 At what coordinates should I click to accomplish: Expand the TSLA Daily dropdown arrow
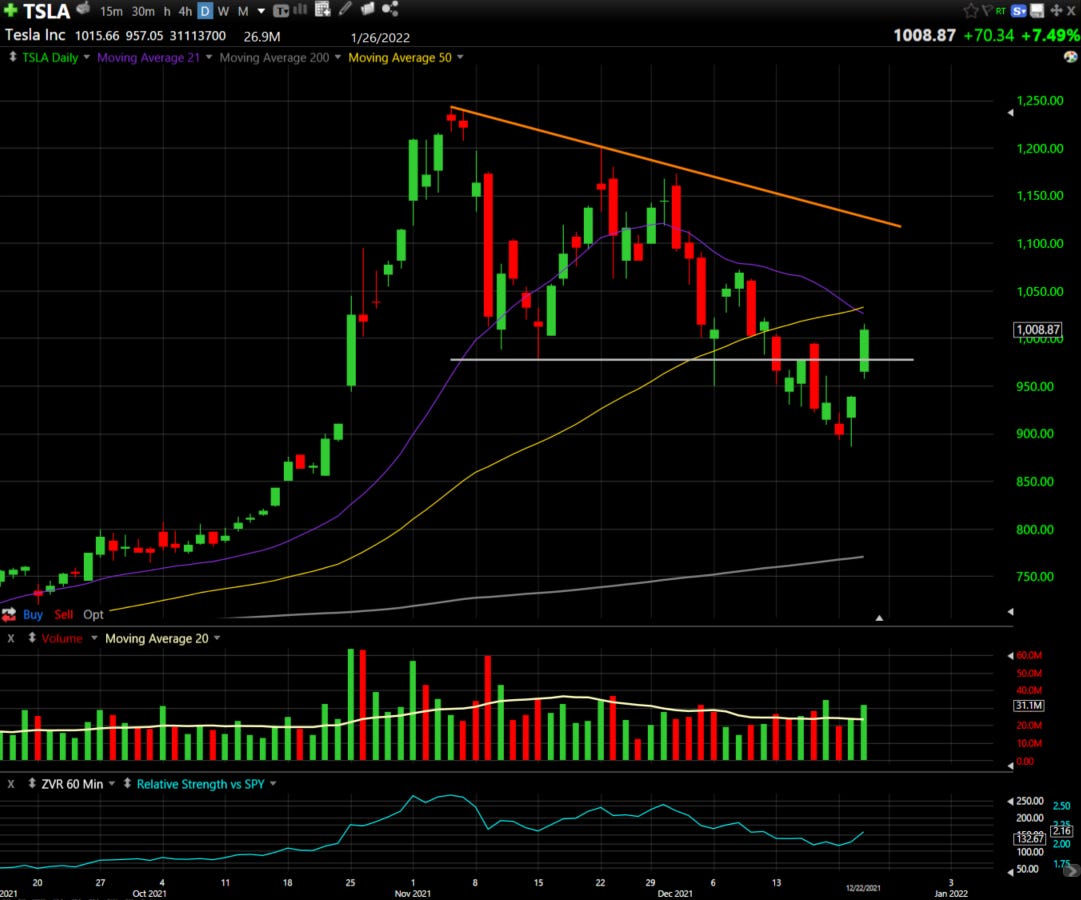tap(86, 57)
